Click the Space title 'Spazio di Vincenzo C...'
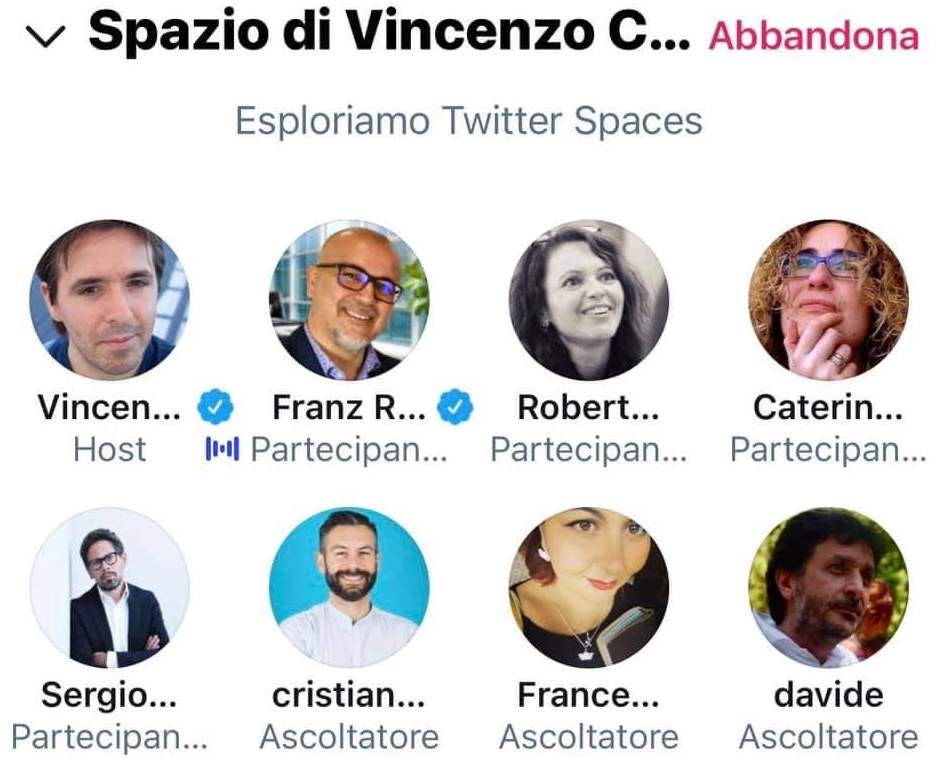This screenshot has height=758, width=936. coord(389,32)
